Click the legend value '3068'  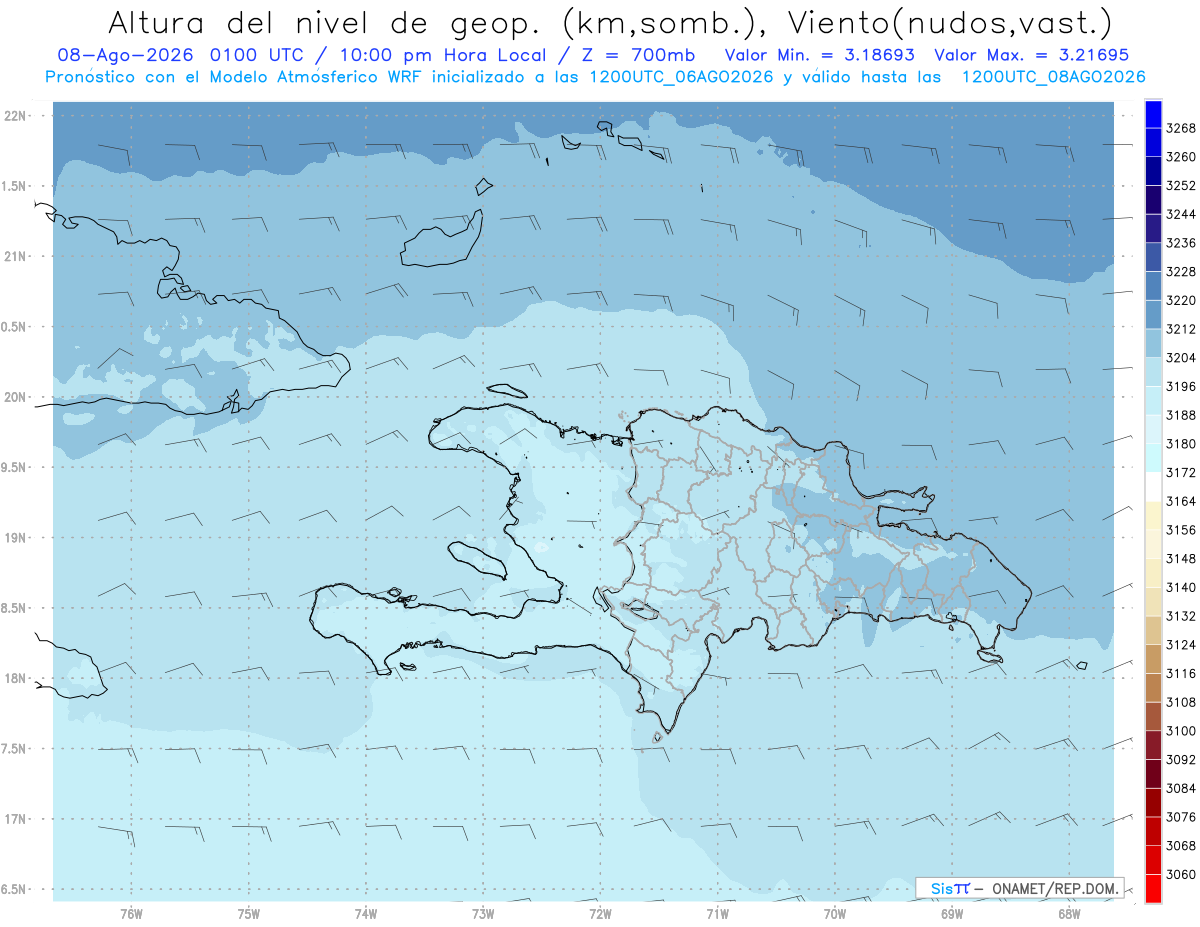1181,845
